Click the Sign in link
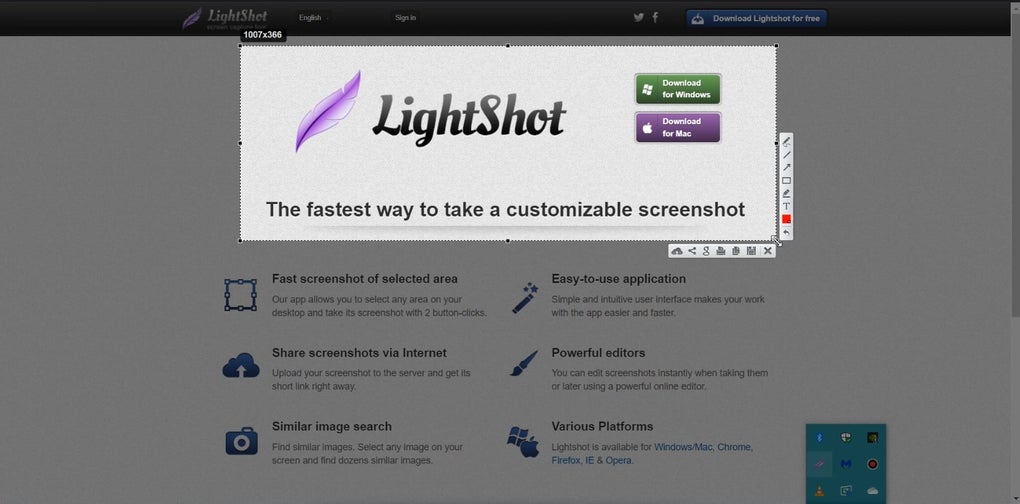The height and width of the screenshot is (504, 1020). coord(405,18)
